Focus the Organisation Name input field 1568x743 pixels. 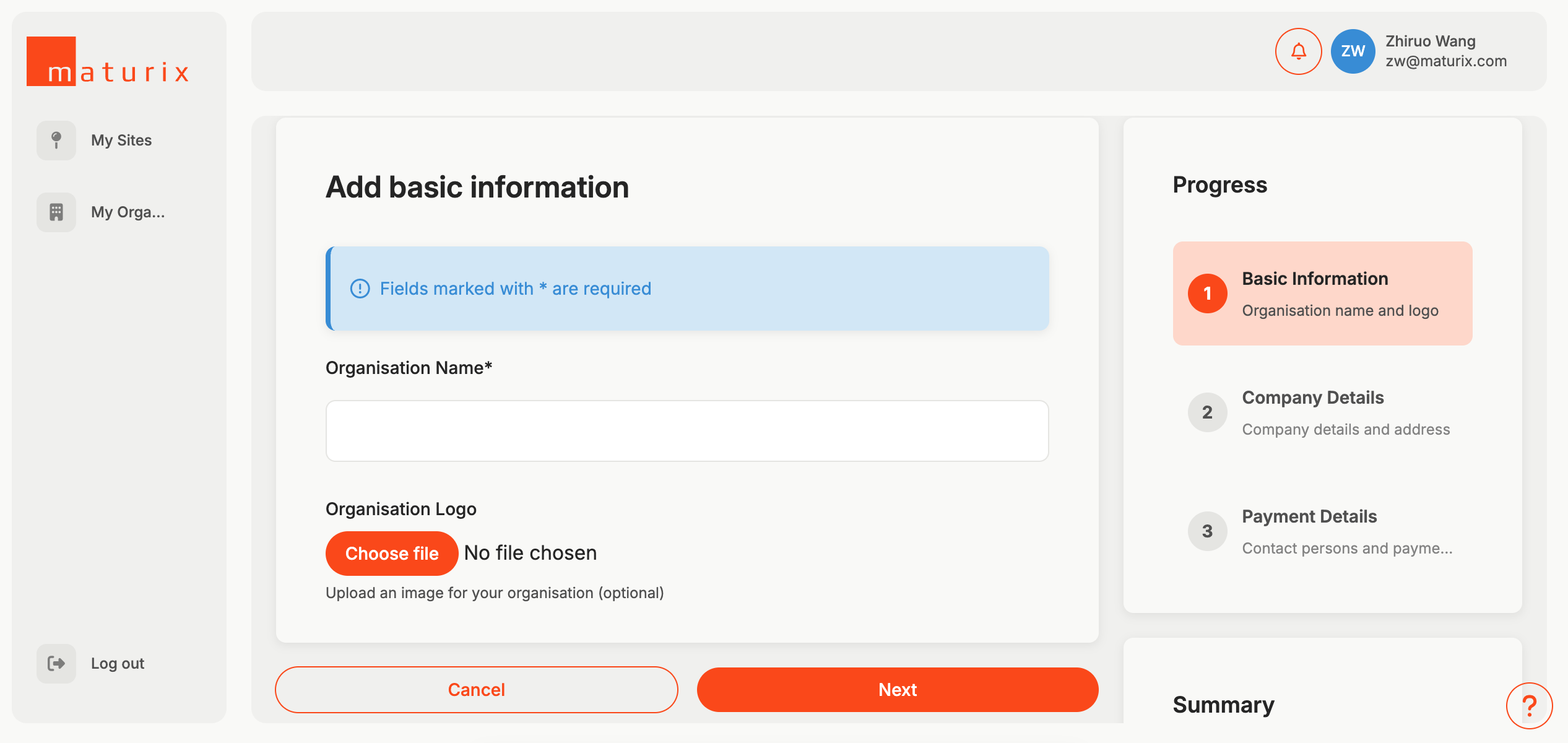(687, 431)
